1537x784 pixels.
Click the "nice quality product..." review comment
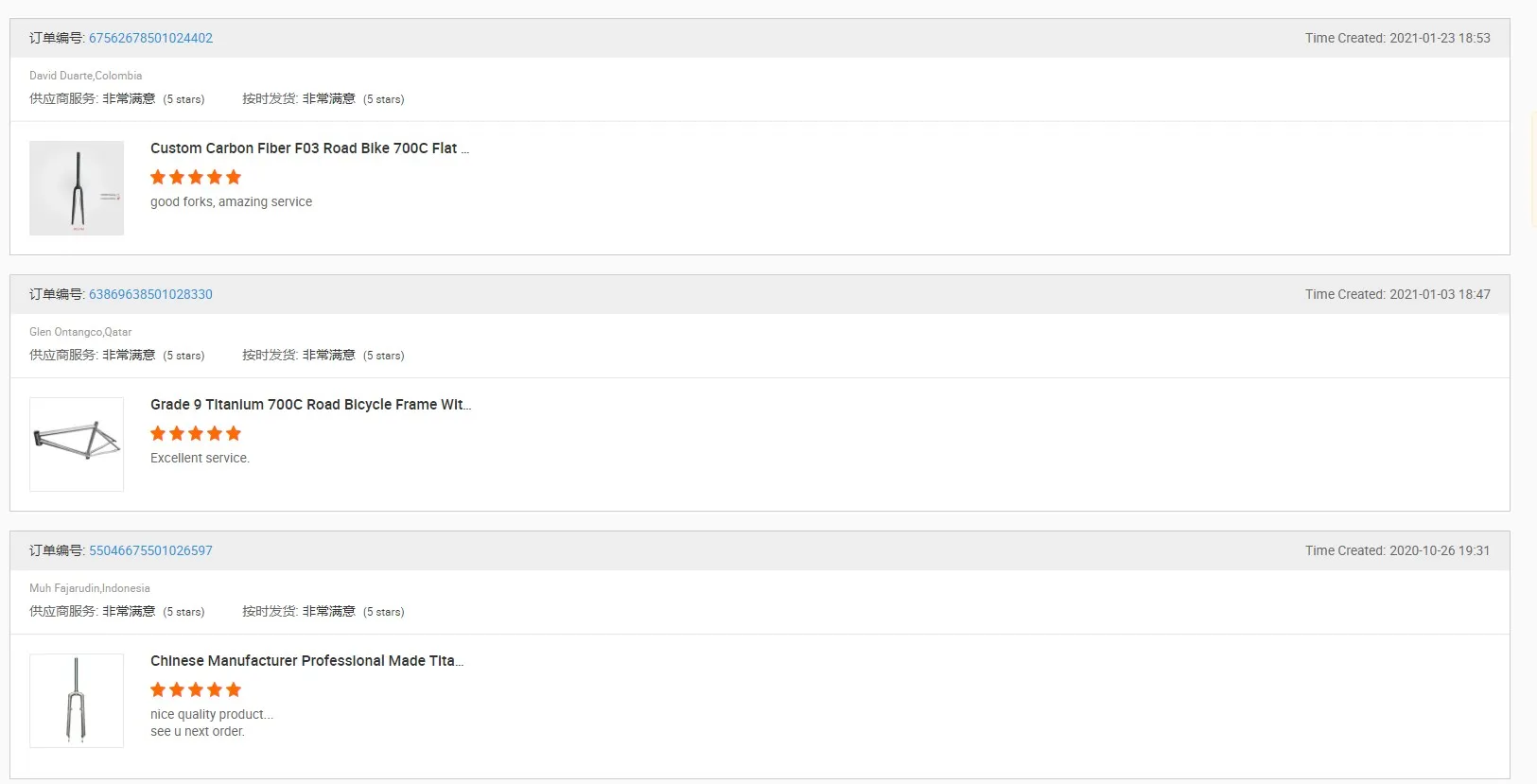tap(211, 715)
